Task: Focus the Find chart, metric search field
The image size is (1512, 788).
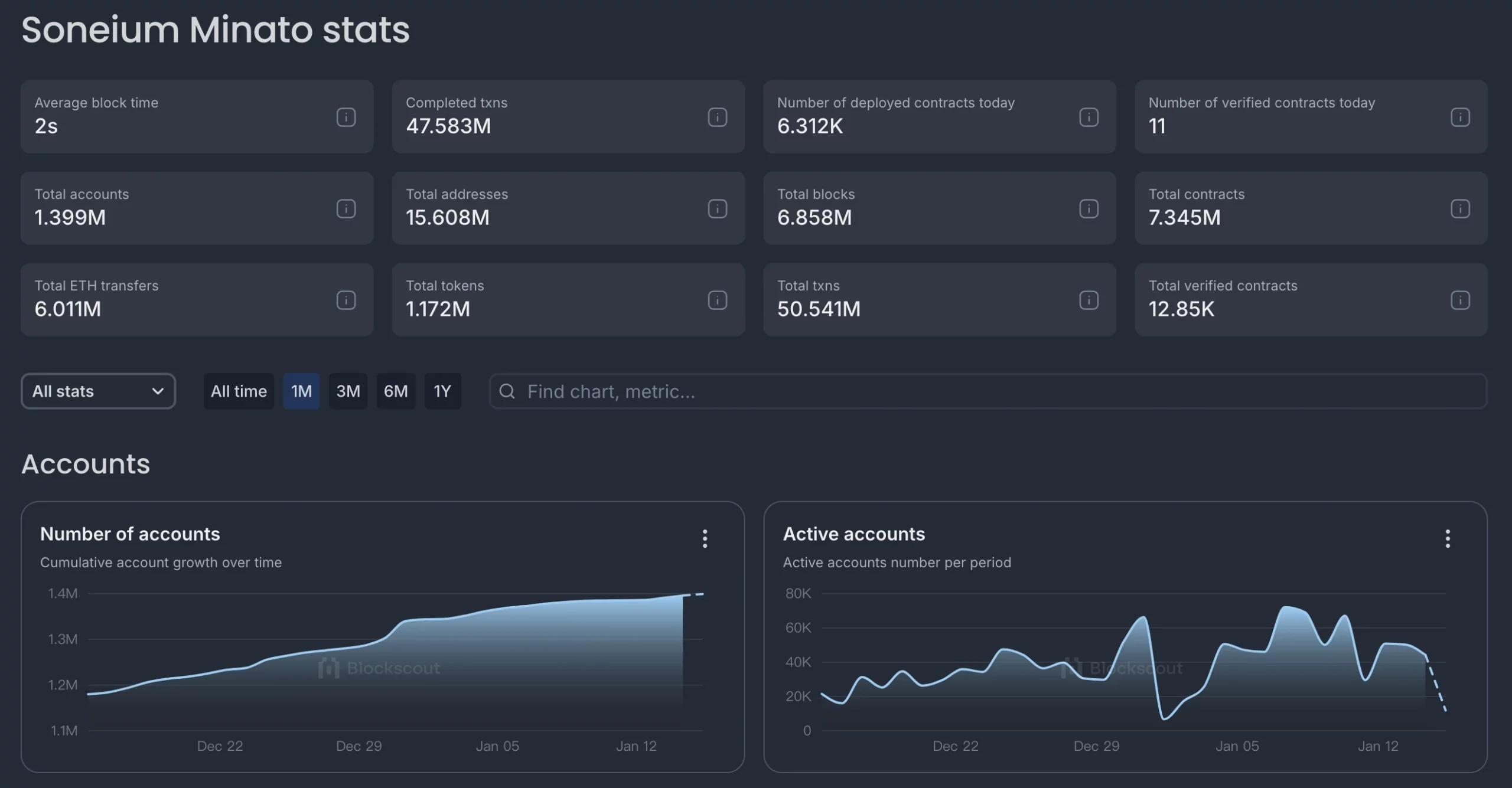Action: point(988,391)
